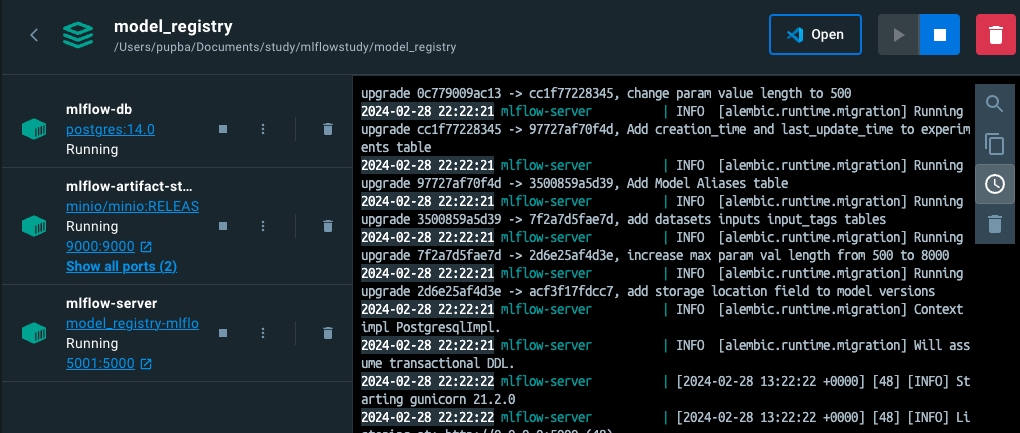Click the model_registry title heading
The width and height of the screenshot is (1020, 433).
tap(173, 27)
